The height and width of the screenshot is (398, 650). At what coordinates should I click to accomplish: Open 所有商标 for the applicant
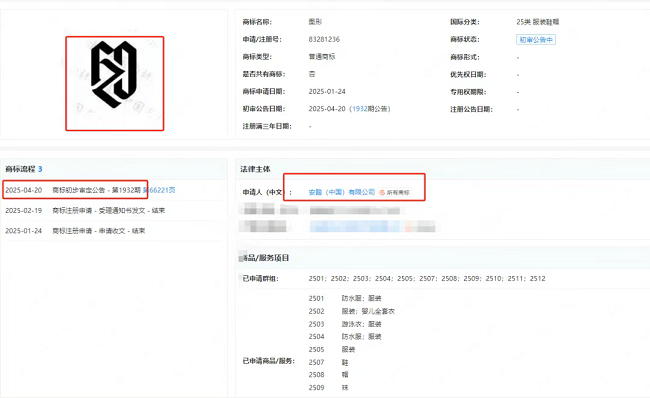pos(394,192)
